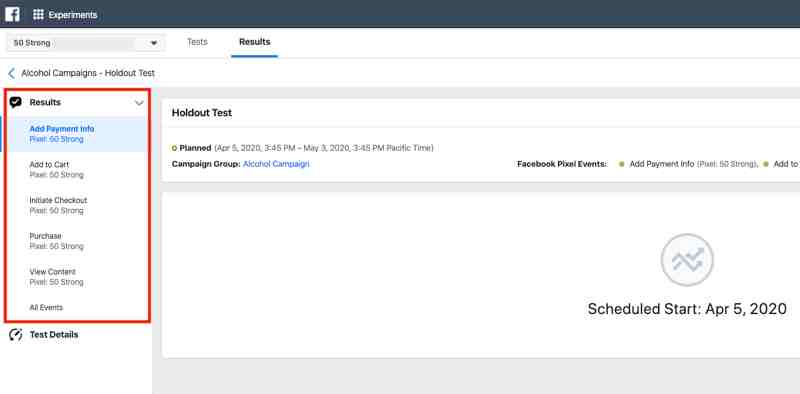
Task: Switch to the Tests tab
Action: click(197, 42)
